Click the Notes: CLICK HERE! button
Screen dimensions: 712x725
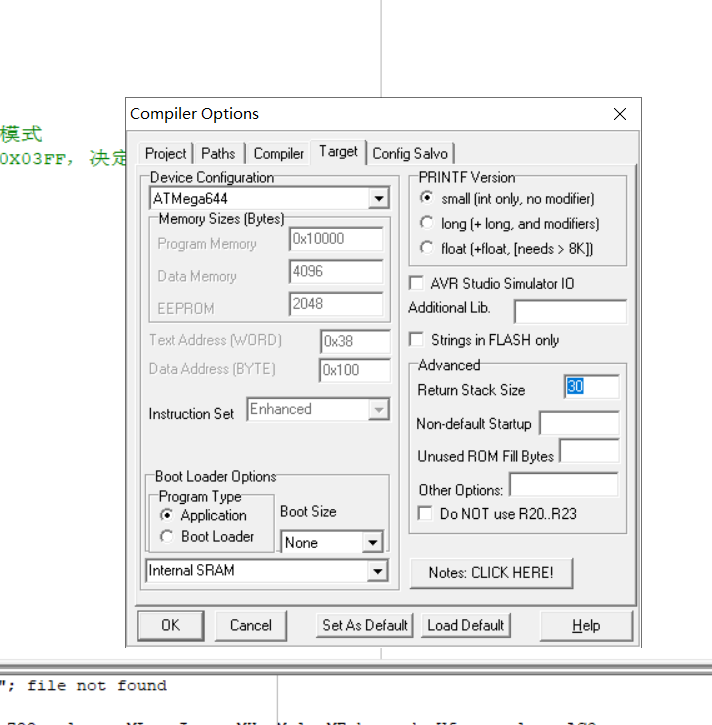[x=491, y=573]
